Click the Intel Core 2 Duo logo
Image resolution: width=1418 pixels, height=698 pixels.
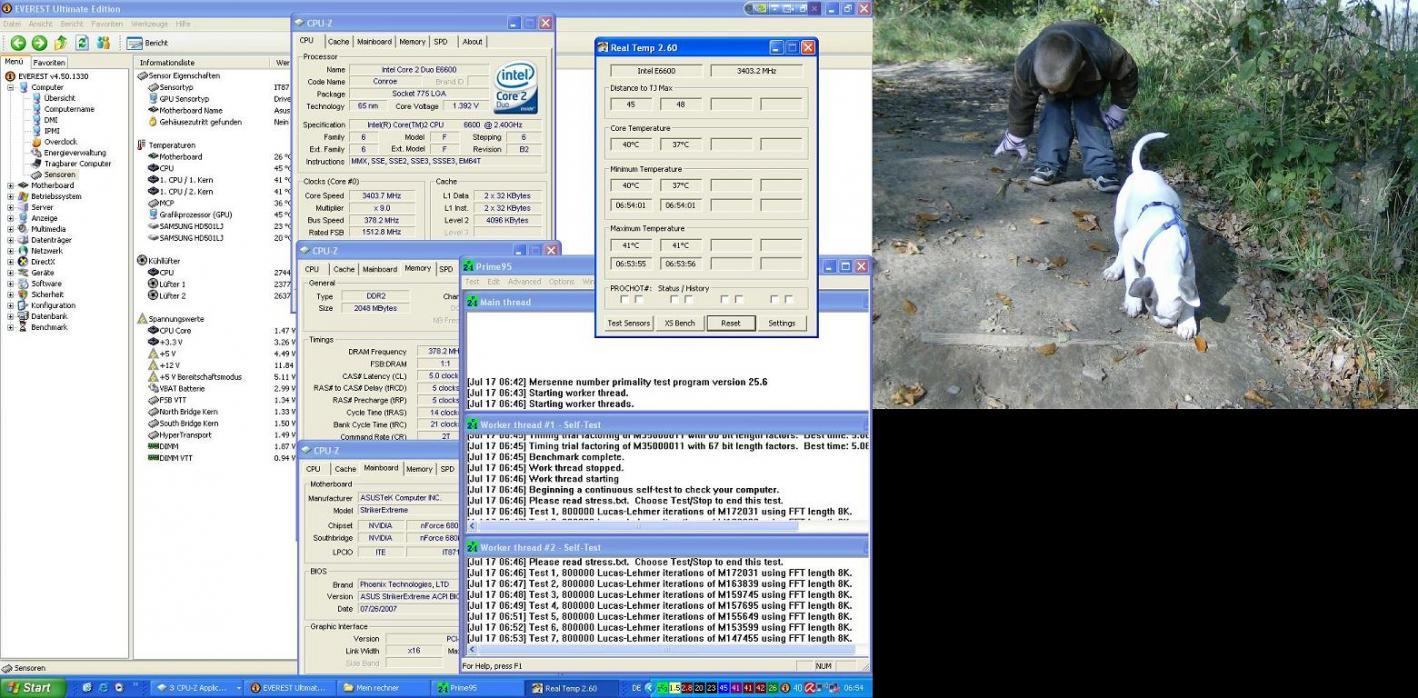click(516, 87)
